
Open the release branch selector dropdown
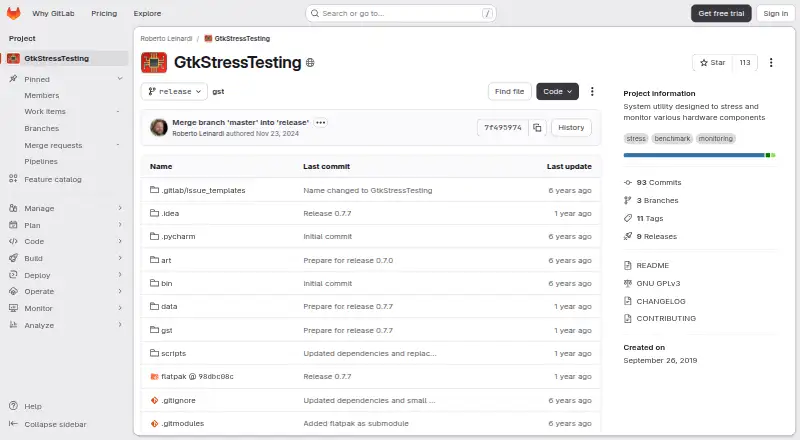174,91
